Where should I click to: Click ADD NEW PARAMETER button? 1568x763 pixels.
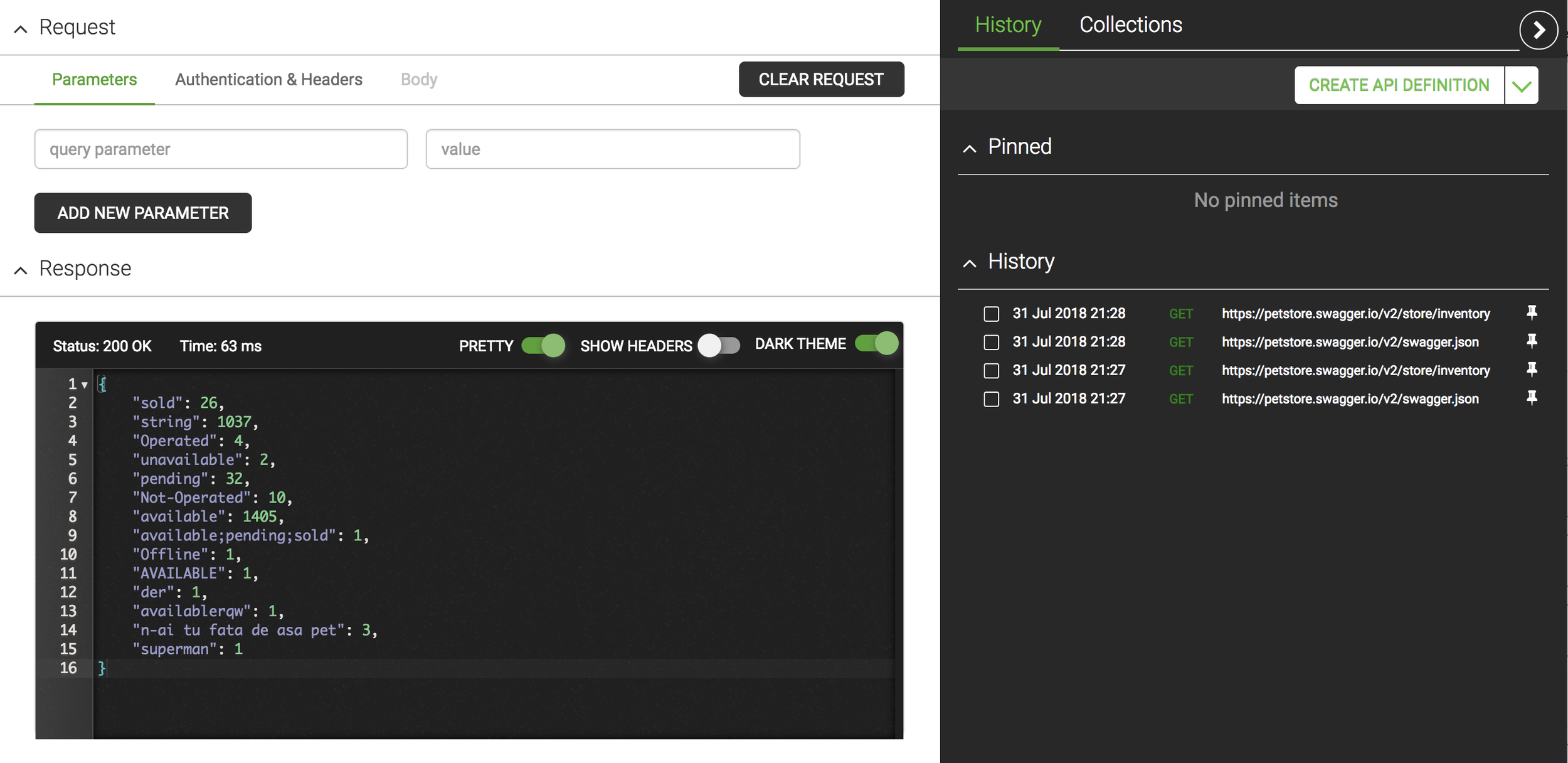coord(143,213)
